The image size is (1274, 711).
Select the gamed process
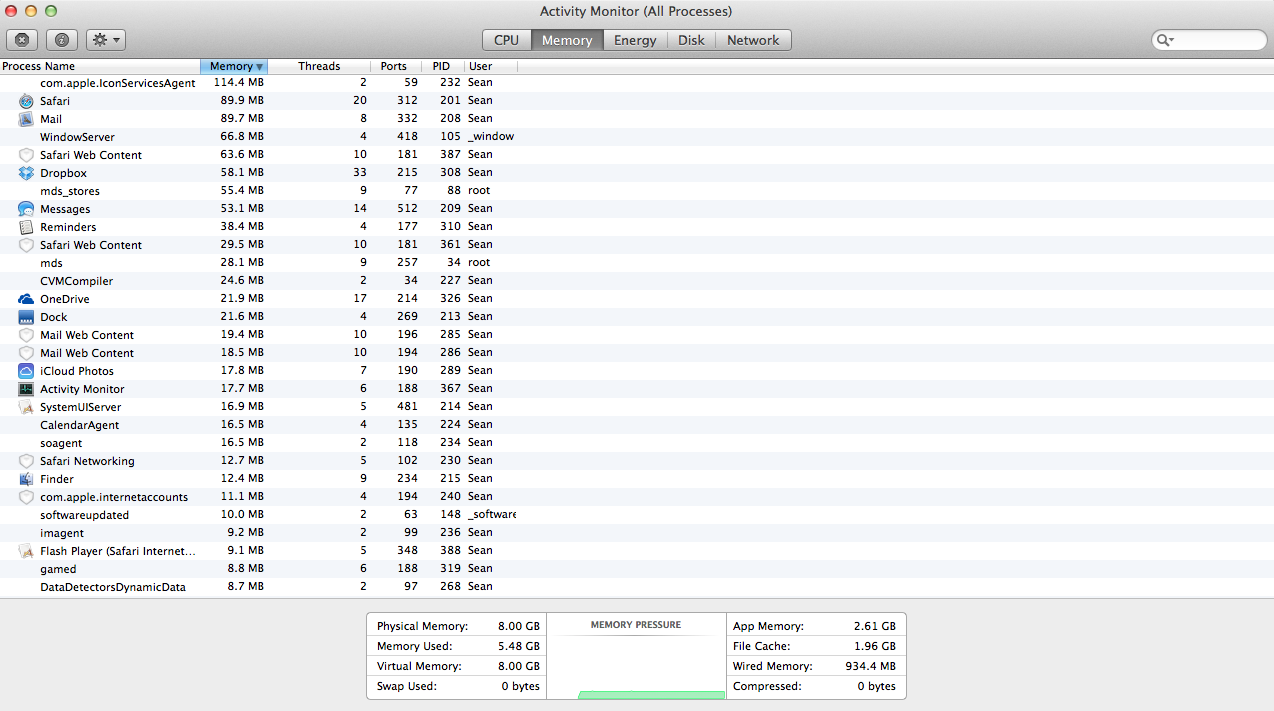[x=58, y=569]
